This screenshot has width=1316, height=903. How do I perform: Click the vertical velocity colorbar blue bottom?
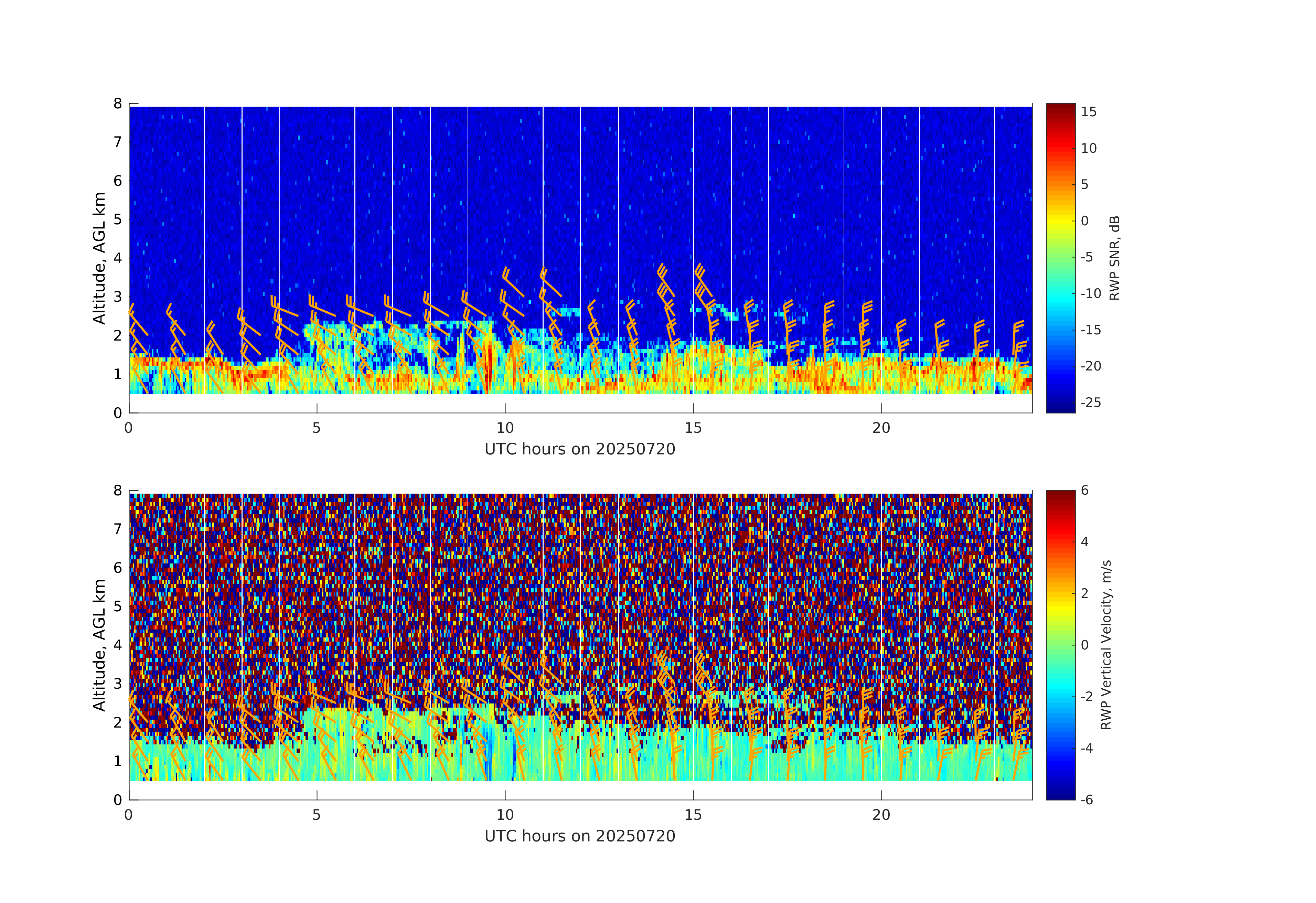(x=1060, y=793)
